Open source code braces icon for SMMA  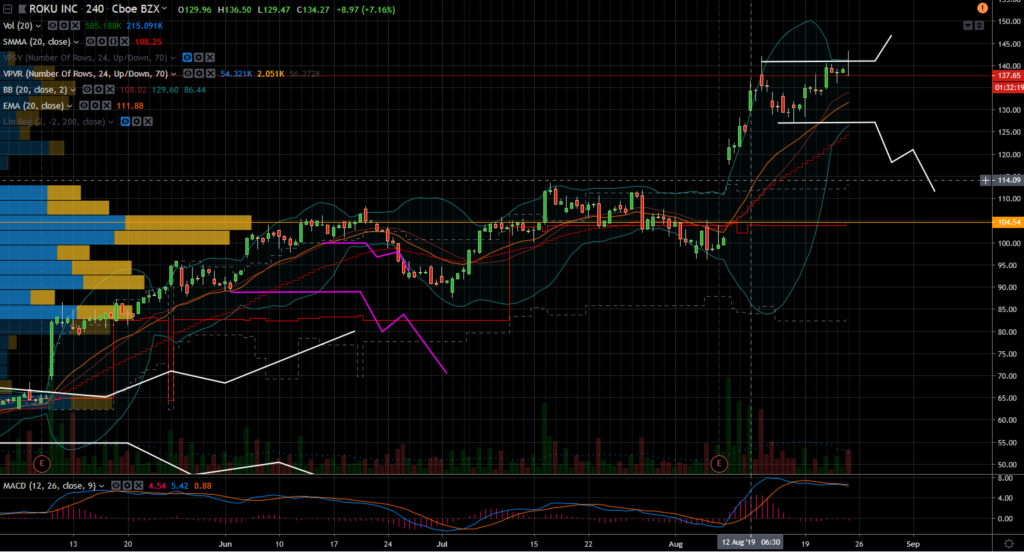(x=113, y=41)
